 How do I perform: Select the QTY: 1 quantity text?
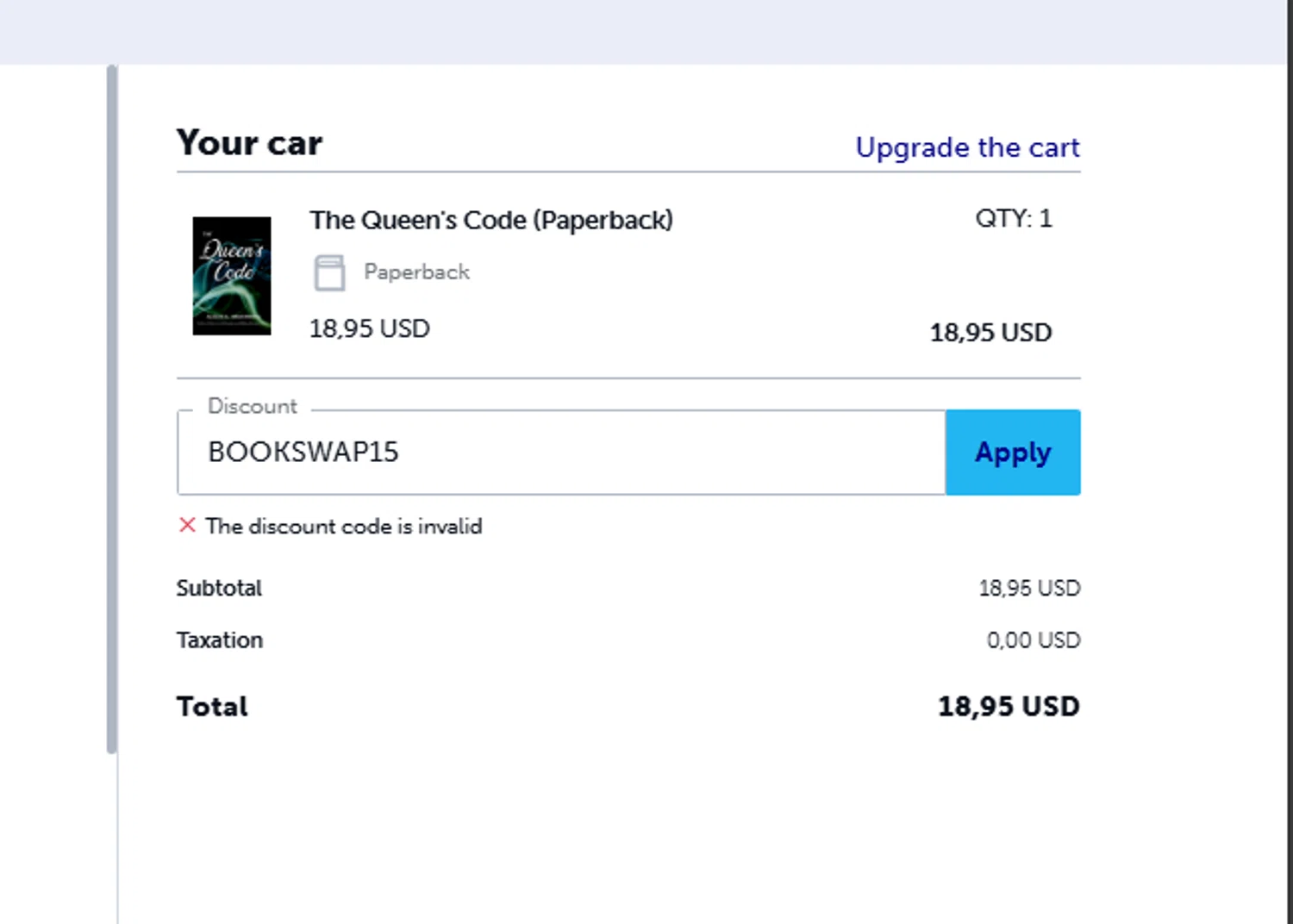click(x=1013, y=219)
